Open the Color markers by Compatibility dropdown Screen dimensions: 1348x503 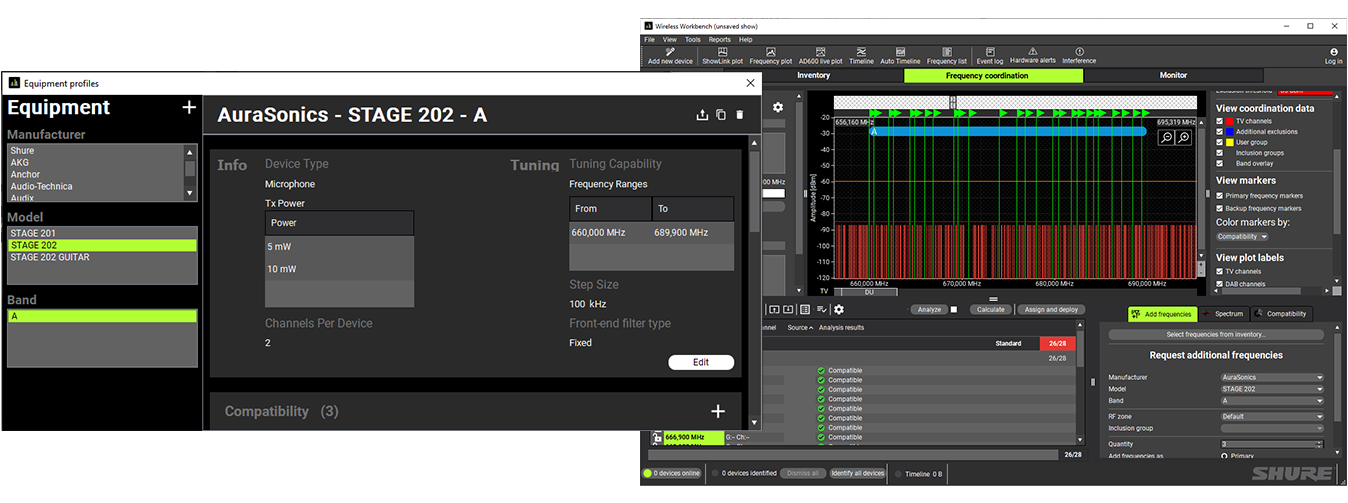(x=1242, y=237)
